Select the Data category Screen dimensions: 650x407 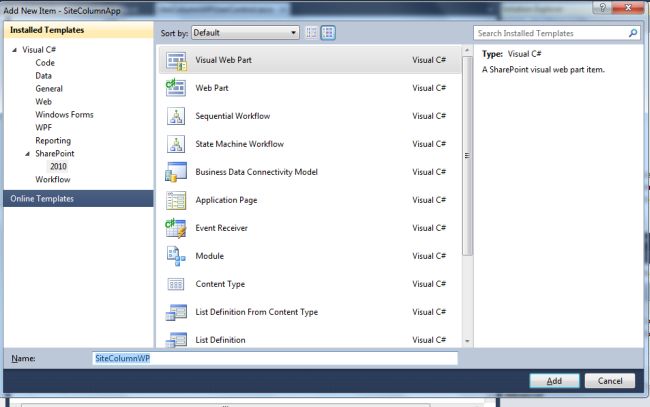[44, 75]
